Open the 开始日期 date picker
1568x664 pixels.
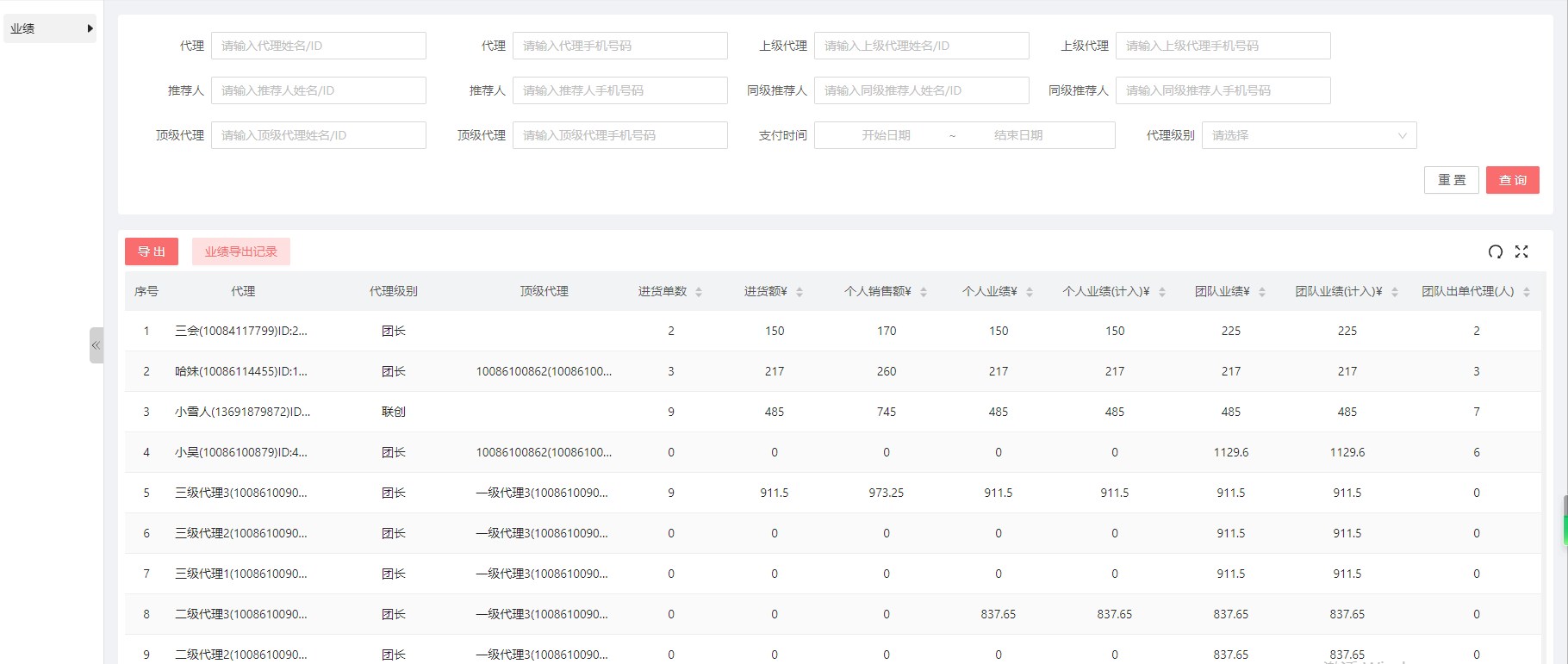coord(886,135)
